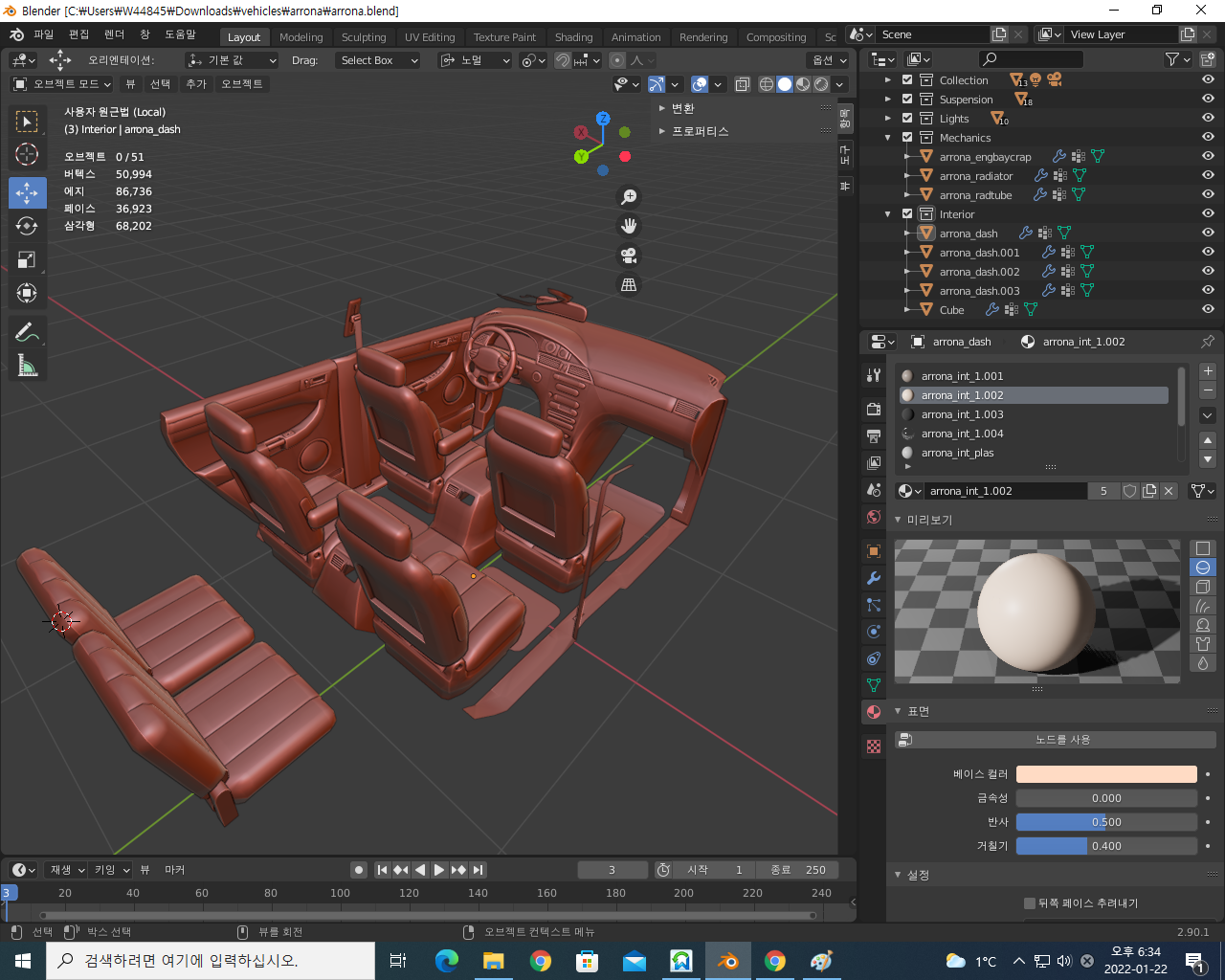1225x980 pixels.
Task: Open the object mode dropdown
Action: [x=60, y=84]
